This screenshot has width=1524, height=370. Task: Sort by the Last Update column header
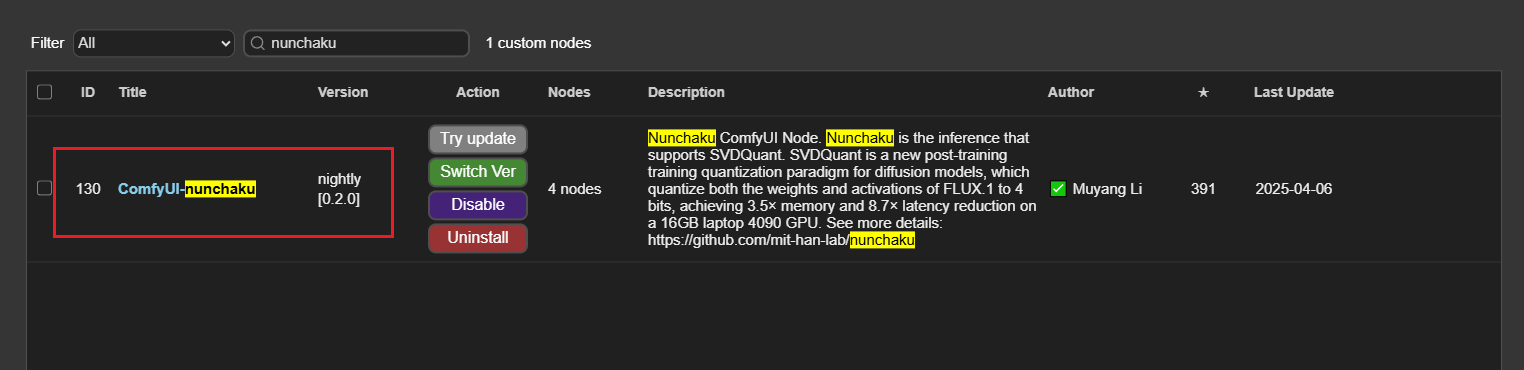[1294, 92]
